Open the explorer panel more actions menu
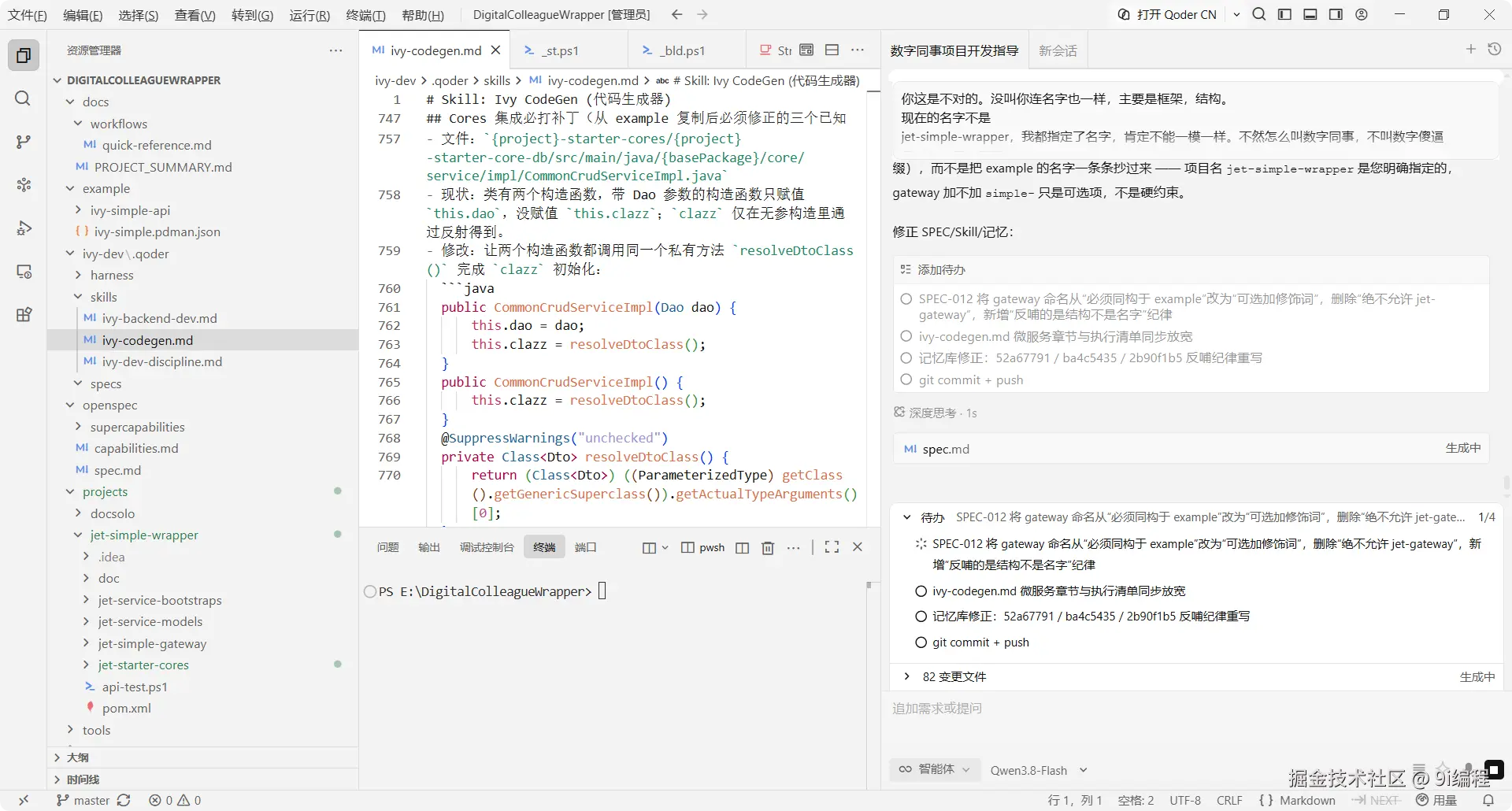1512x811 pixels. [335, 50]
